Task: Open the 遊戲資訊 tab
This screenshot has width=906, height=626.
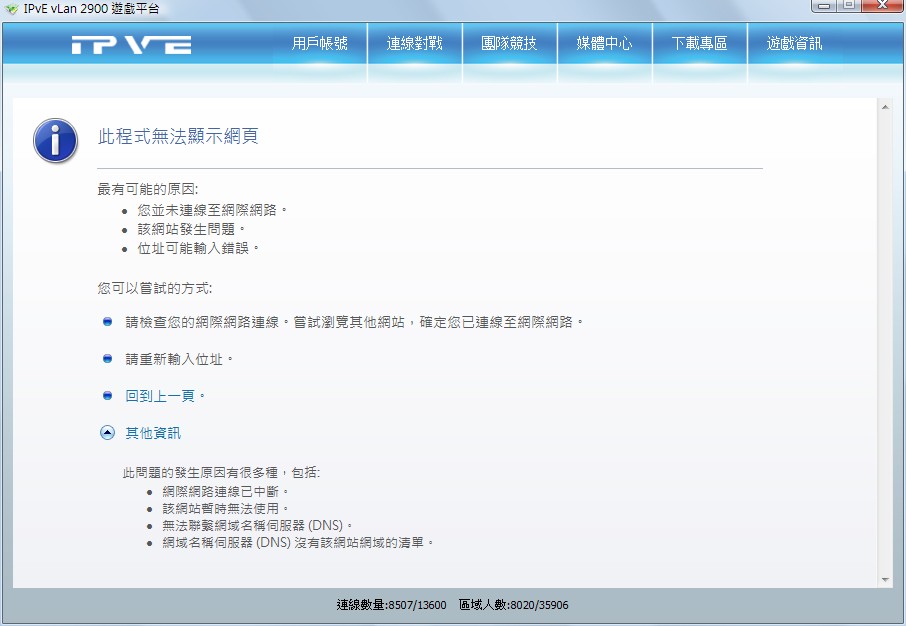Action: pos(794,44)
